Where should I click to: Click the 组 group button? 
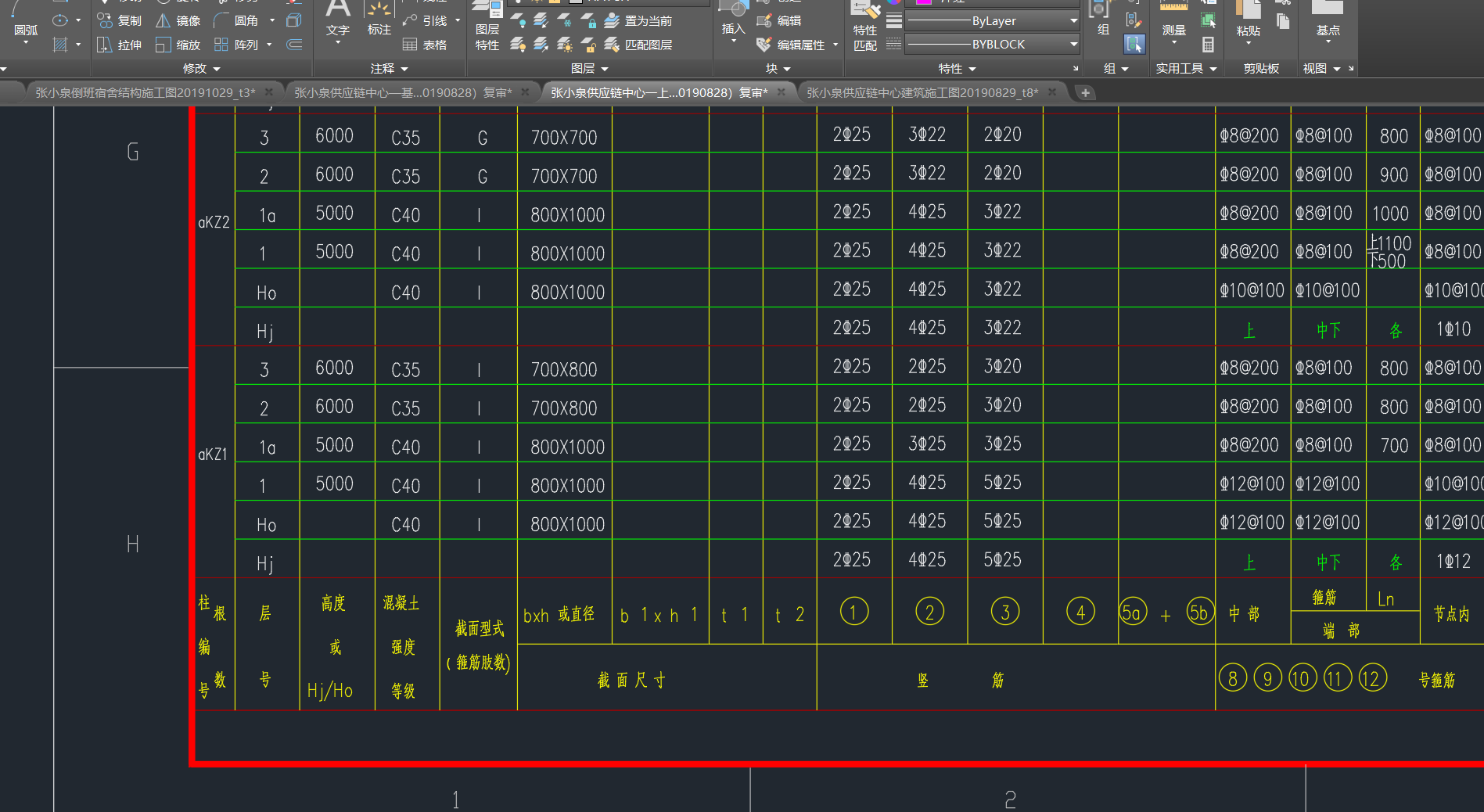1103,20
